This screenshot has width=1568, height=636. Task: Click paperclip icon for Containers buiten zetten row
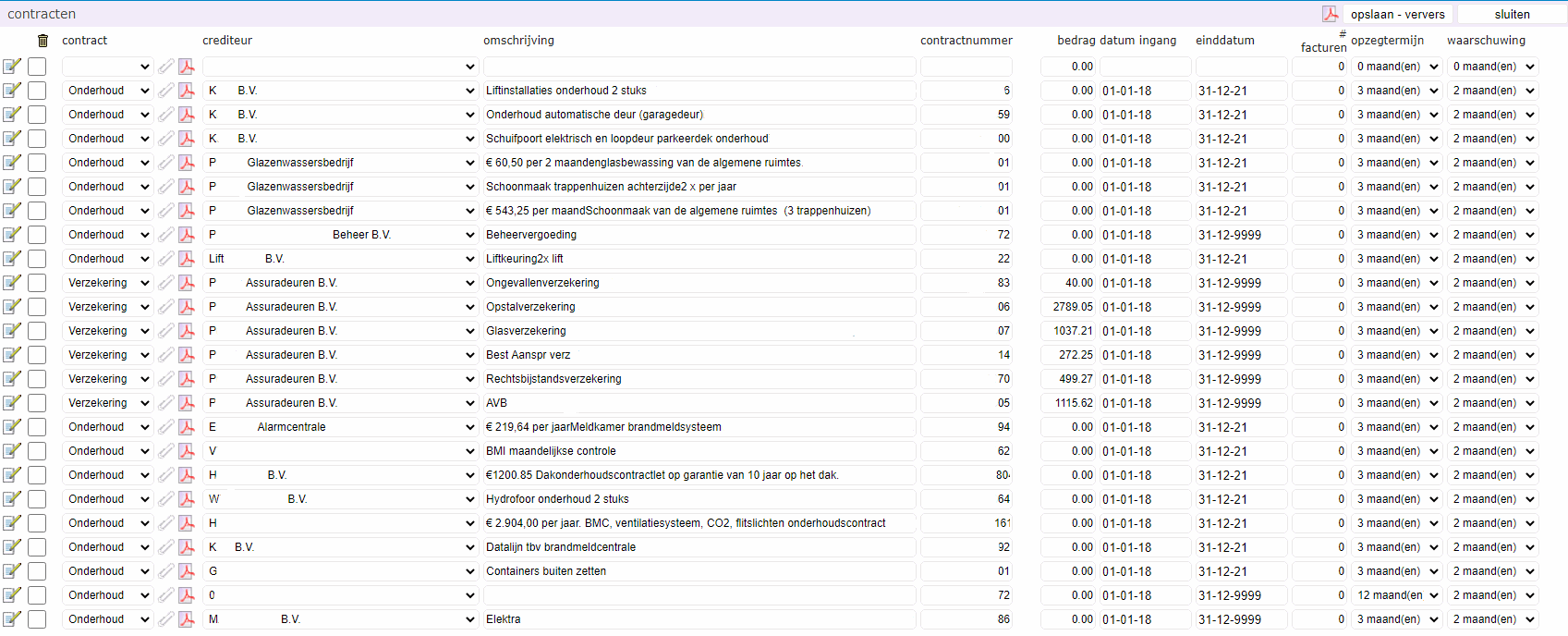click(x=165, y=571)
